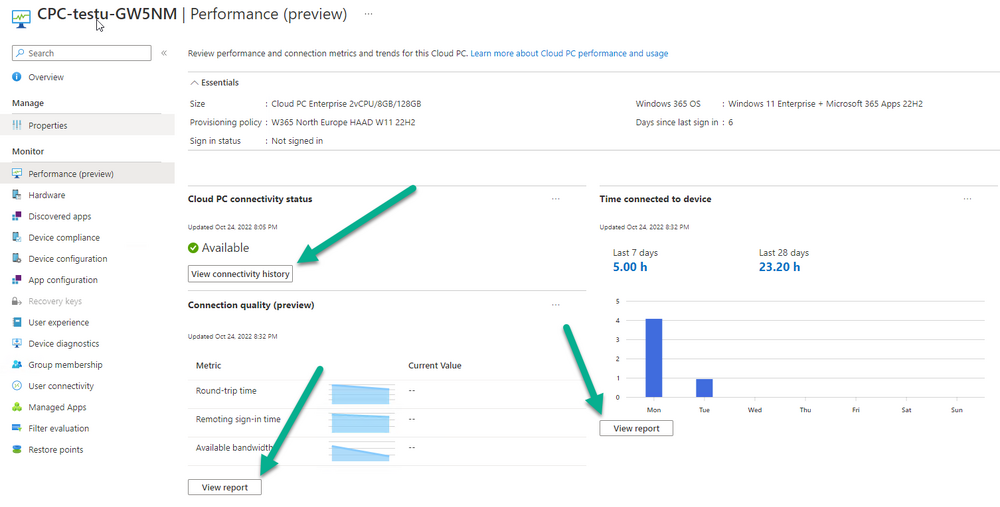The image size is (1000, 507).
Task: Click View report under Connection quality
Action: [224, 487]
